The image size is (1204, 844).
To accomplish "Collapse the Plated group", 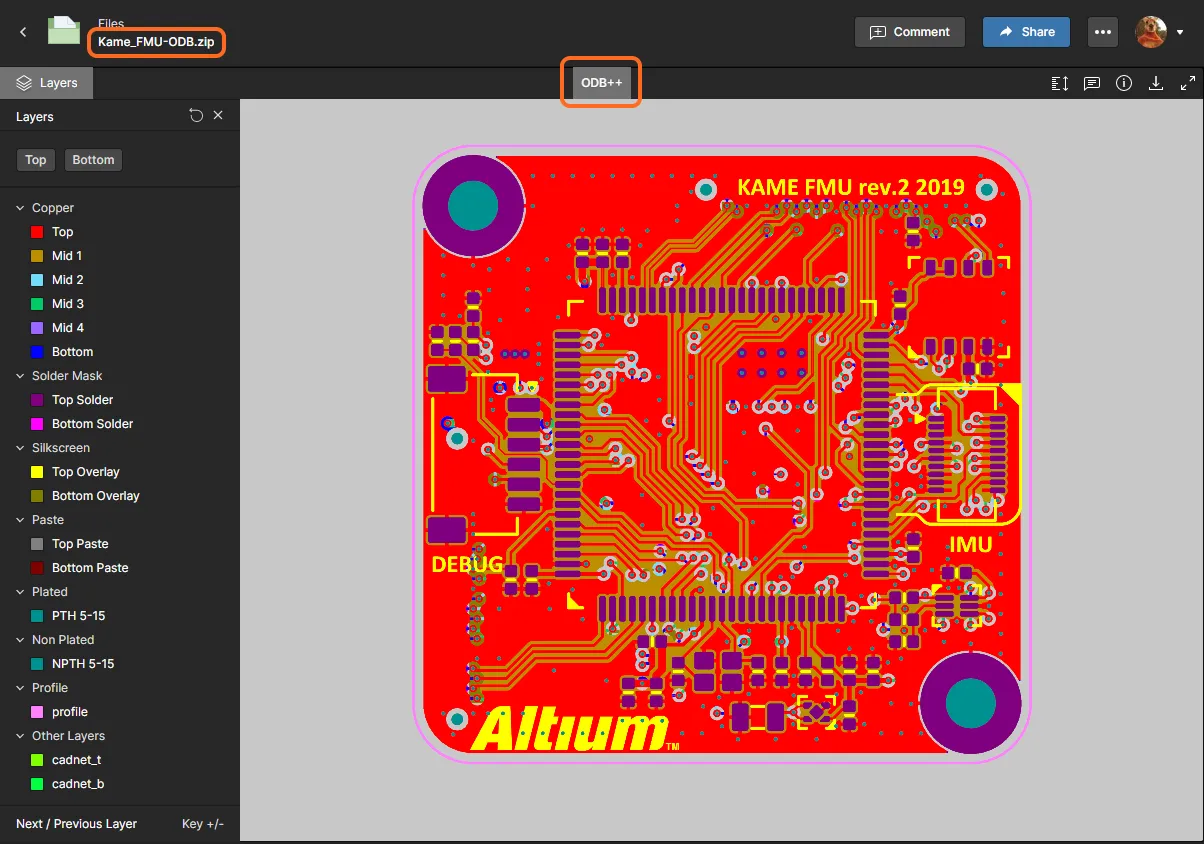I will coord(20,592).
